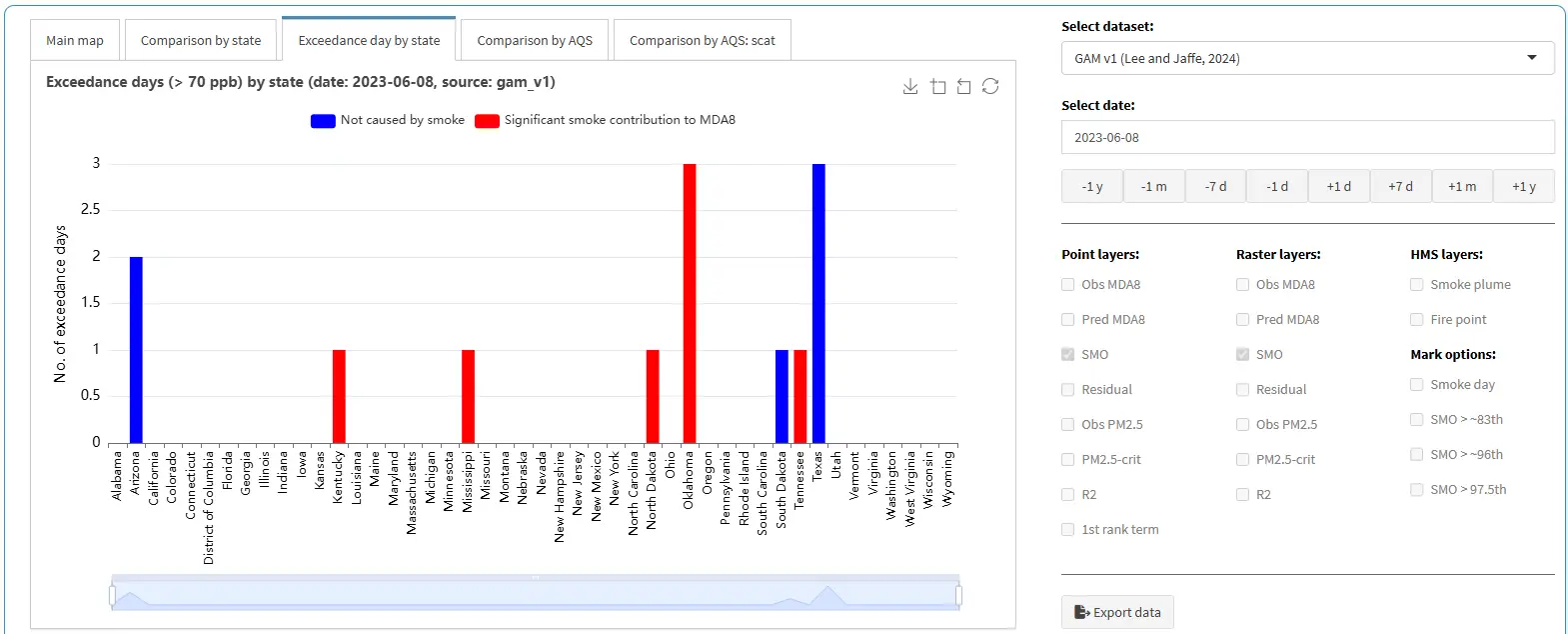Grab the left handle of chart range slider
The height and width of the screenshot is (634, 1568).
pos(112,597)
